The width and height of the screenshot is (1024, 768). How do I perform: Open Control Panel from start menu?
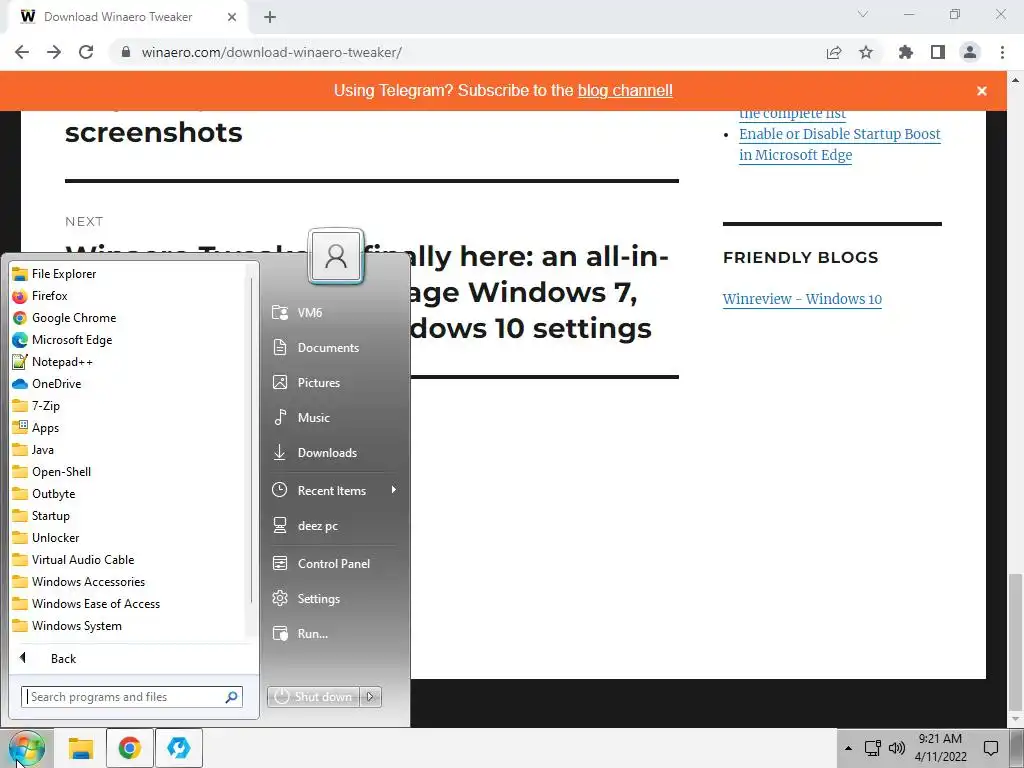pyautogui.click(x=334, y=564)
